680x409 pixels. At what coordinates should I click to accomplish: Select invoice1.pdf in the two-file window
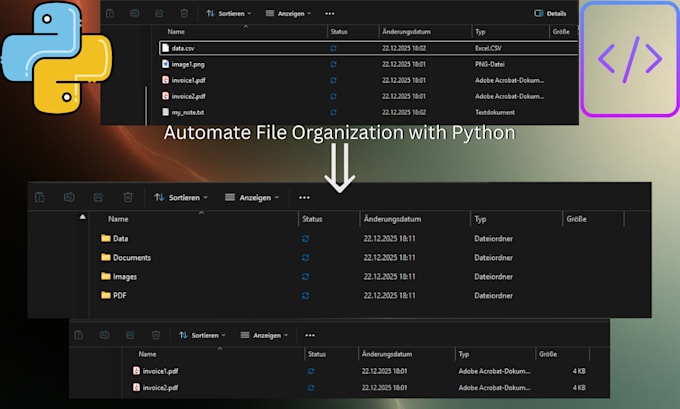click(160, 371)
